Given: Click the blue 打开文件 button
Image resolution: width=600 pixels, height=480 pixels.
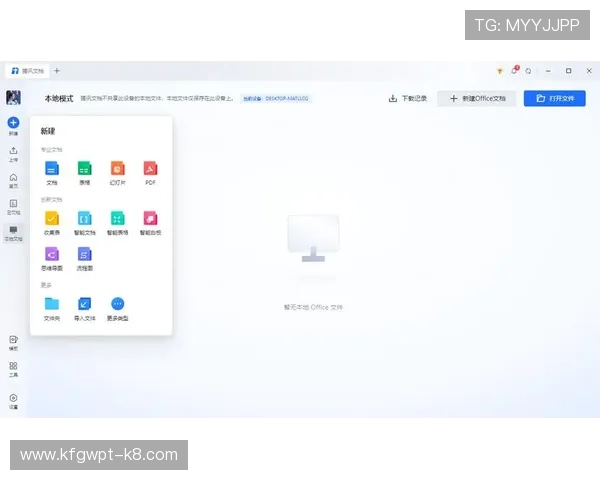Looking at the screenshot, I should [x=554, y=98].
